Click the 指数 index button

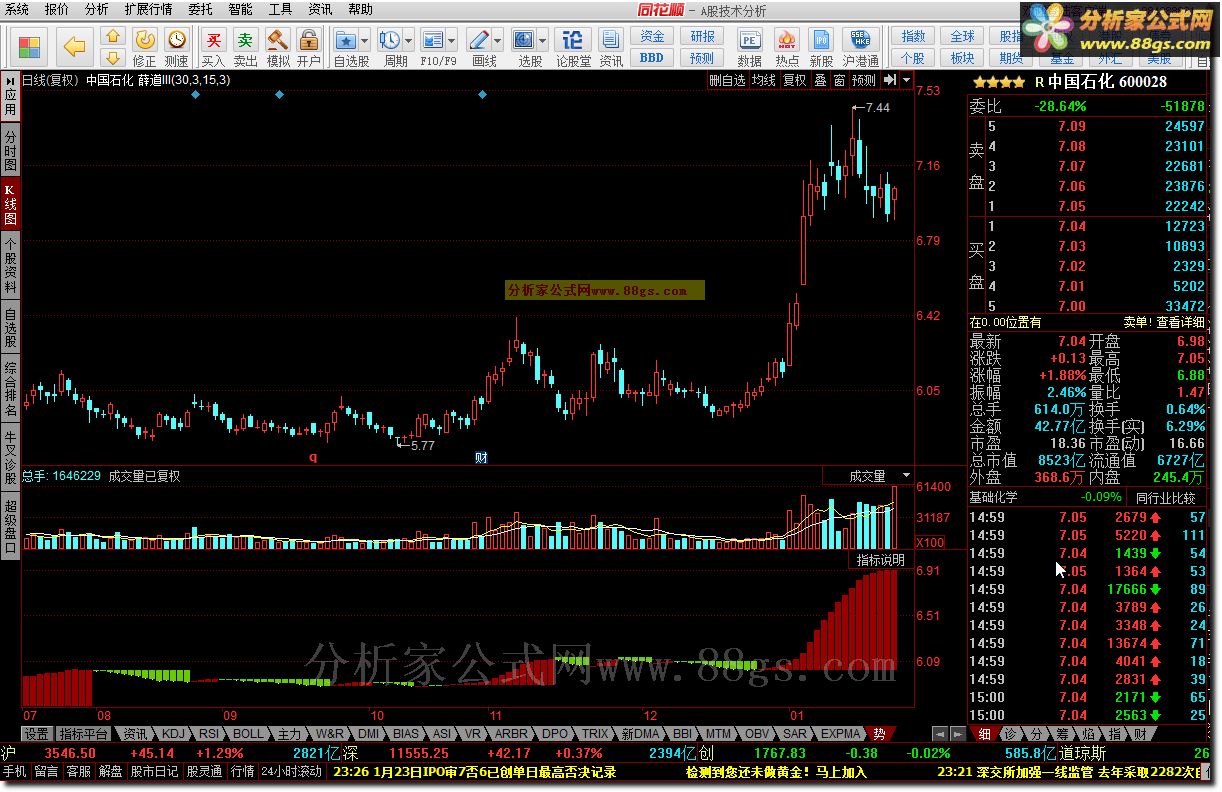tap(913, 37)
